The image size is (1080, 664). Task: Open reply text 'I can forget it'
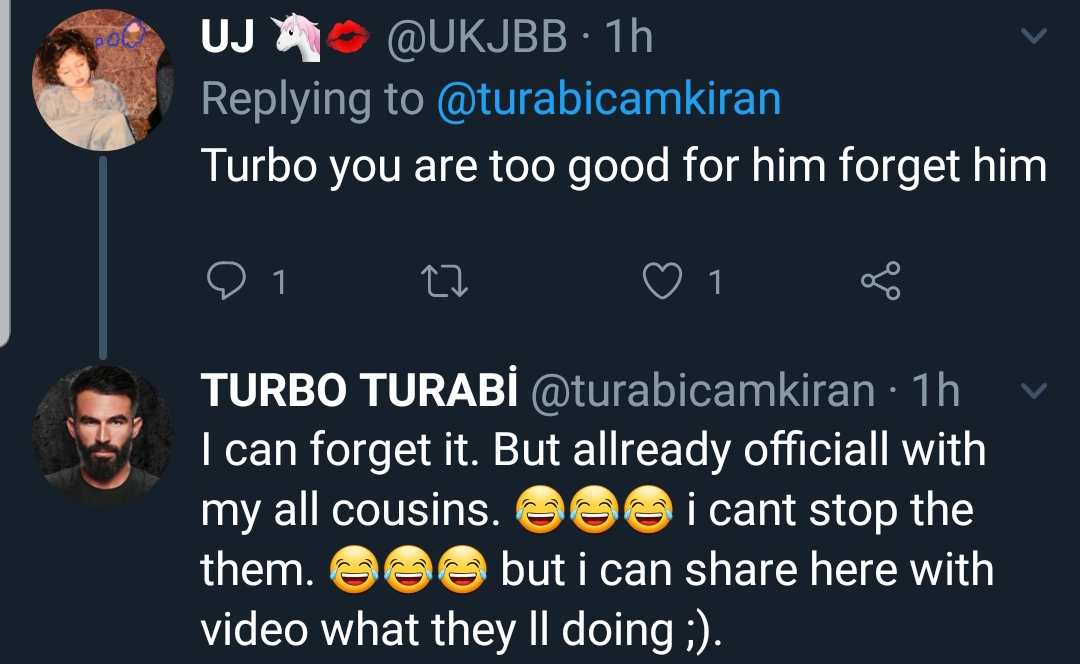coord(340,450)
